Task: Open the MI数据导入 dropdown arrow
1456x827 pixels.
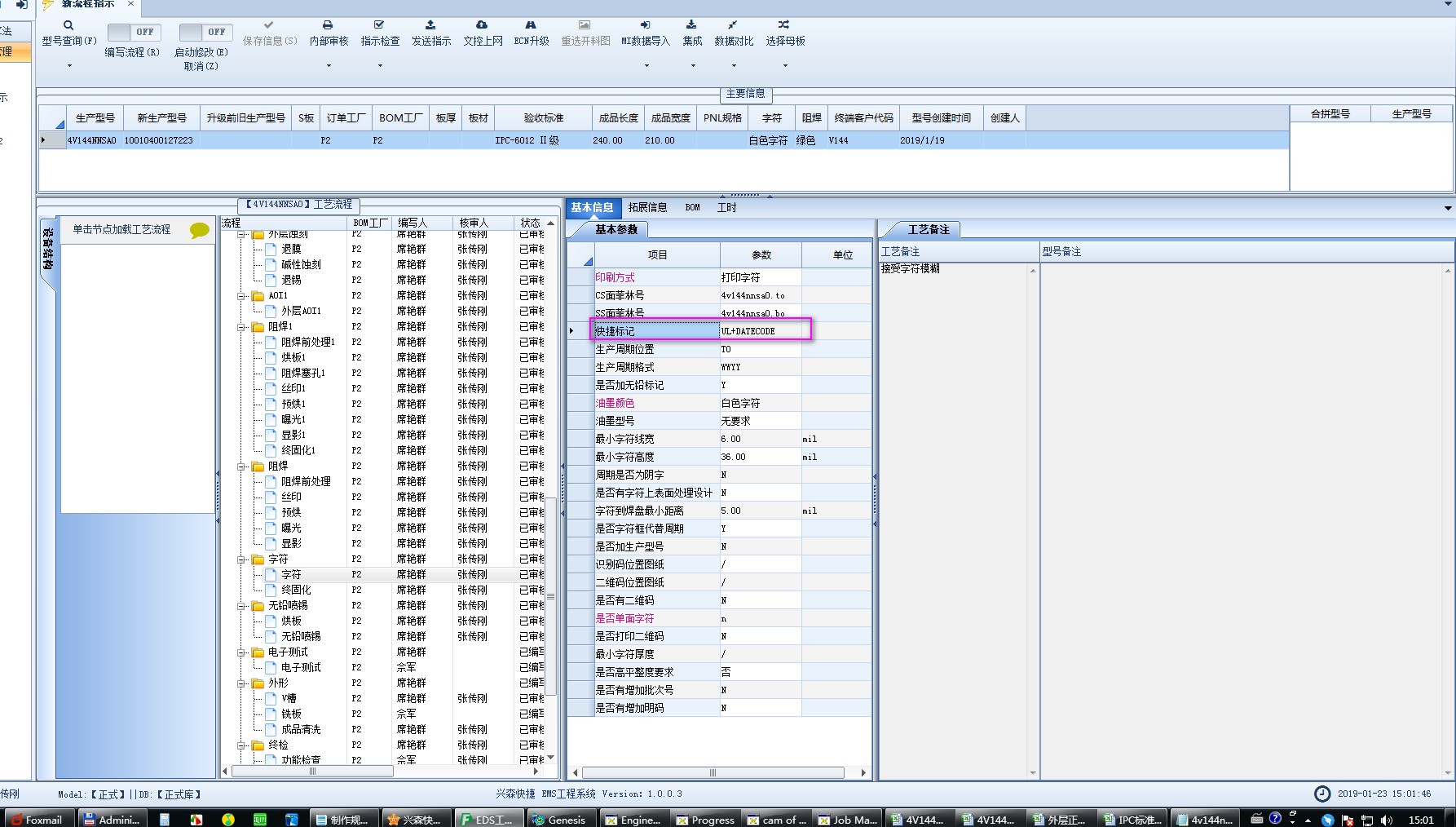Action: (x=646, y=65)
